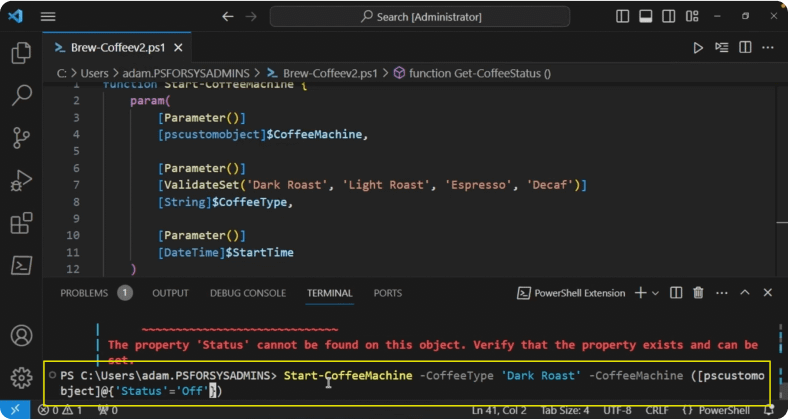Open the terminal launch profile dropdown
The image size is (788, 420).
pos(655,293)
